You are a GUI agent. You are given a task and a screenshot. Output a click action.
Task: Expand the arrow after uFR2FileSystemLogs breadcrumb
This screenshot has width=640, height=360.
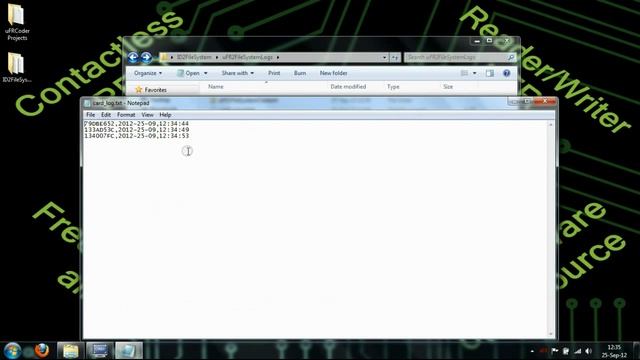click(278, 58)
